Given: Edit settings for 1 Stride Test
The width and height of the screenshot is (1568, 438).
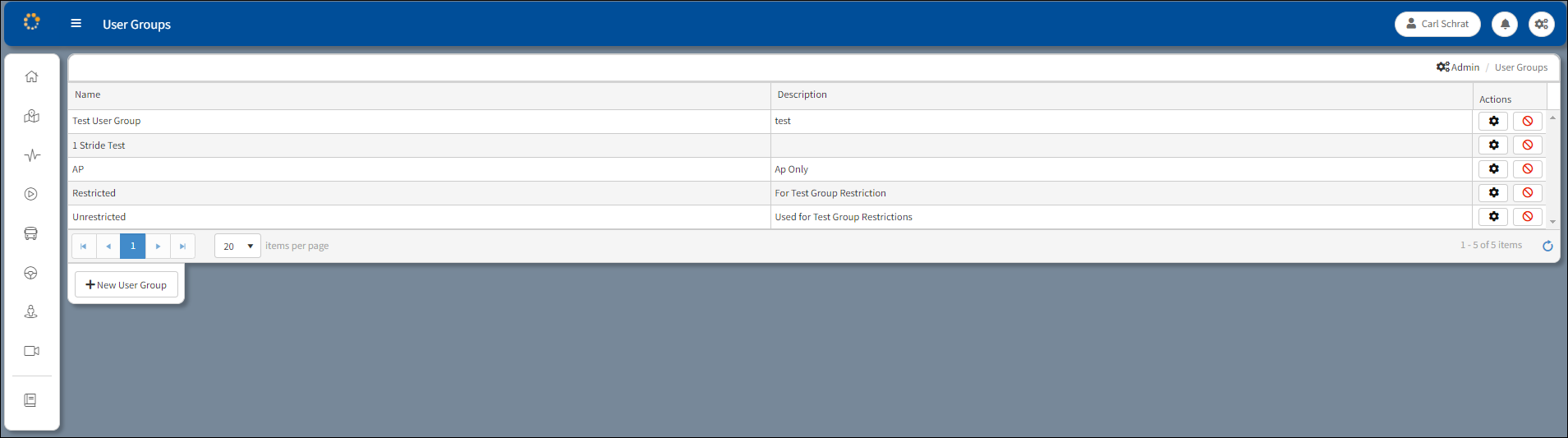Looking at the screenshot, I should (x=1493, y=145).
